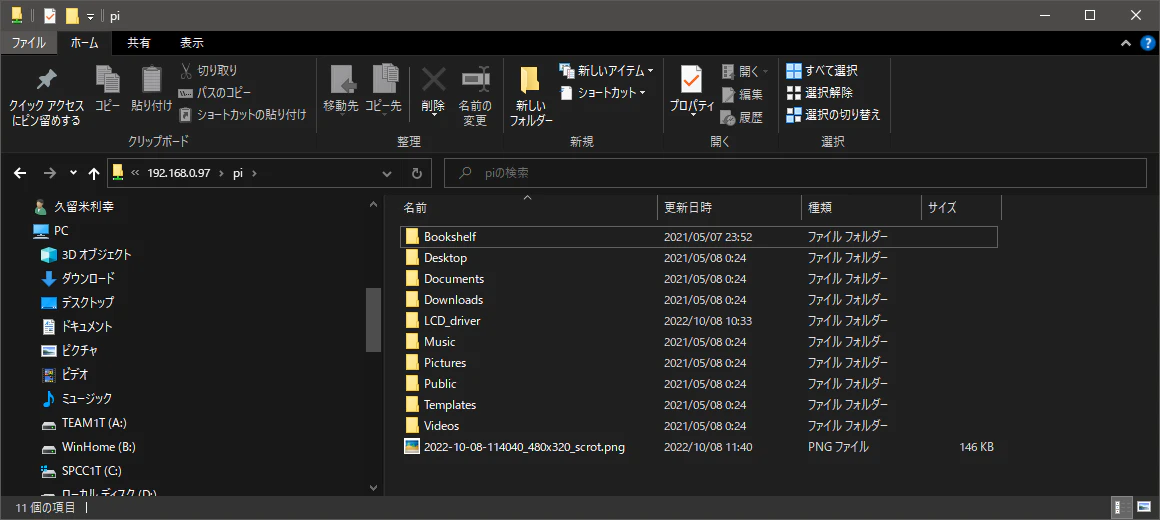This screenshot has width=1160, height=520.
Task: Click 192.168.0.97 in address bar
Action: point(179,173)
